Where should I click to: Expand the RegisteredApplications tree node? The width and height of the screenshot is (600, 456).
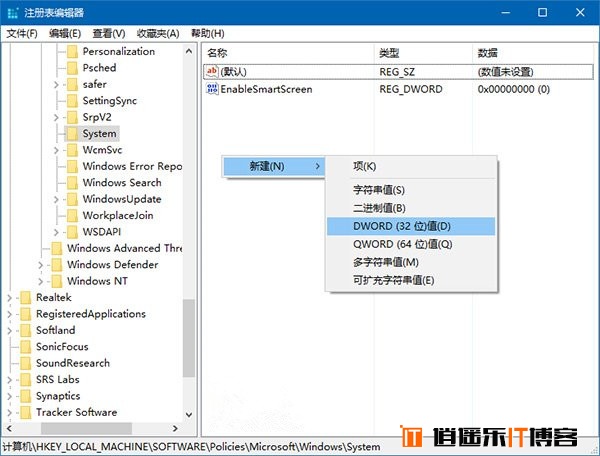(10, 314)
